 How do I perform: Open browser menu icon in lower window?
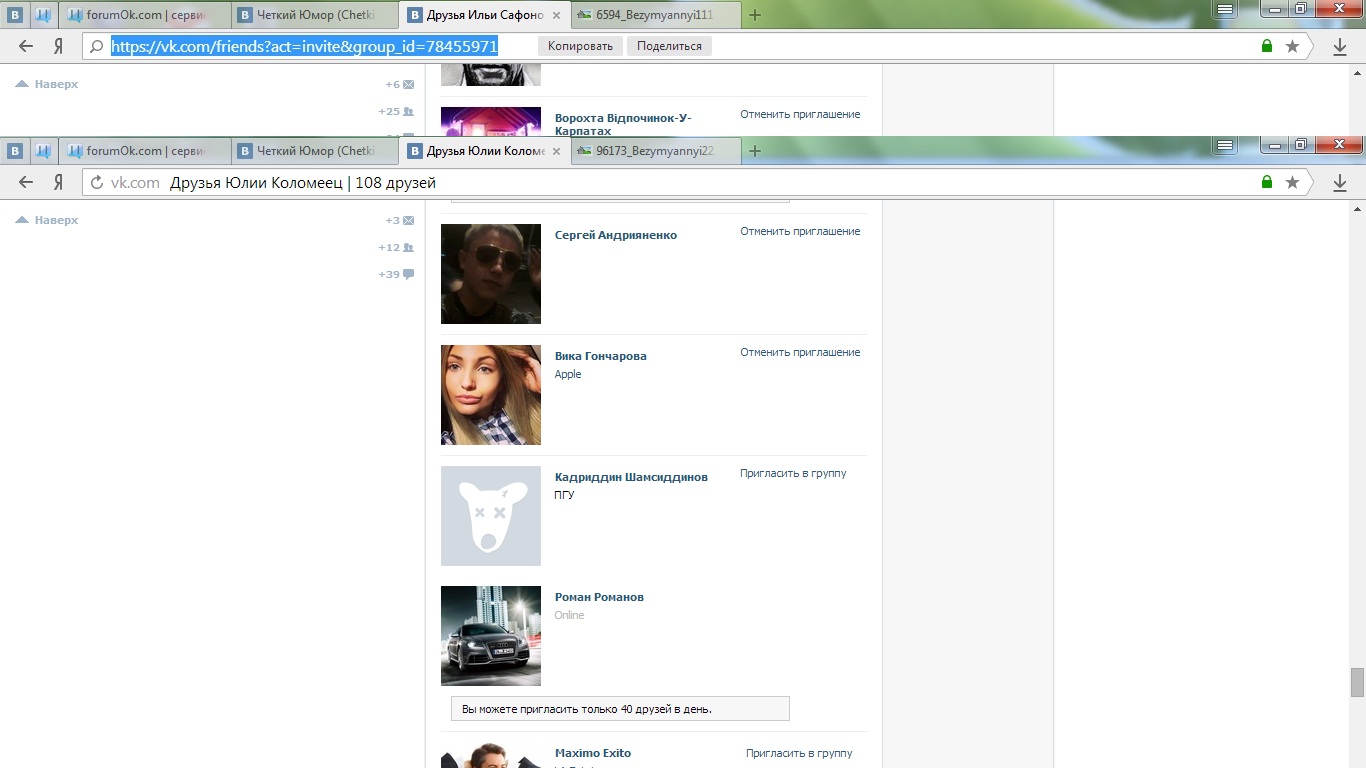1225,144
